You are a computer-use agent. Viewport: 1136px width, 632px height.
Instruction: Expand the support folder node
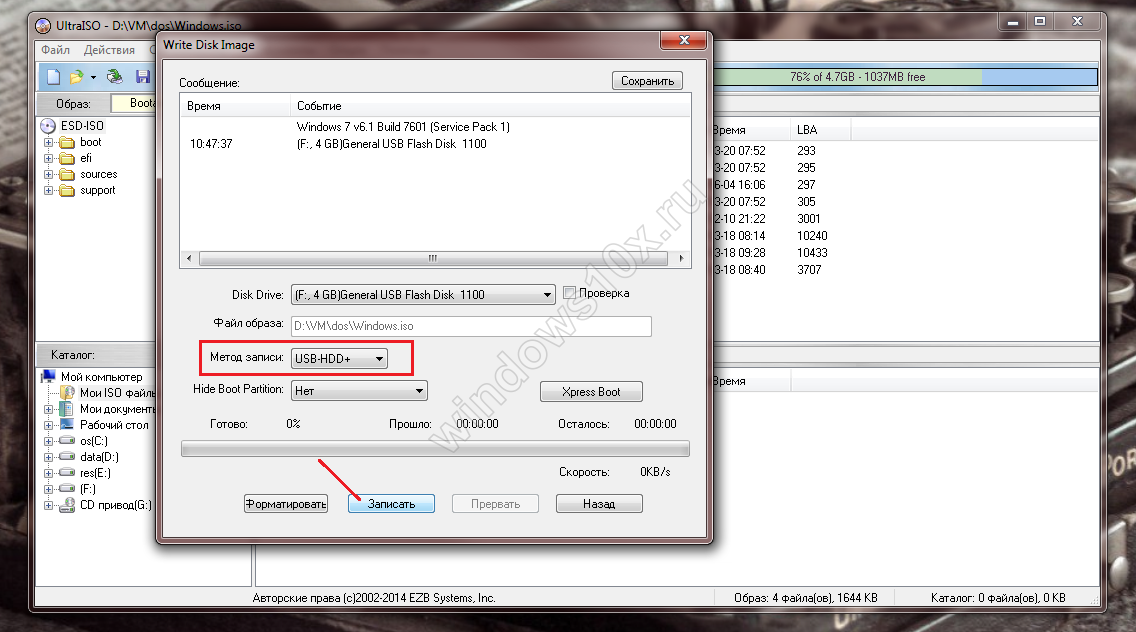pos(49,190)
